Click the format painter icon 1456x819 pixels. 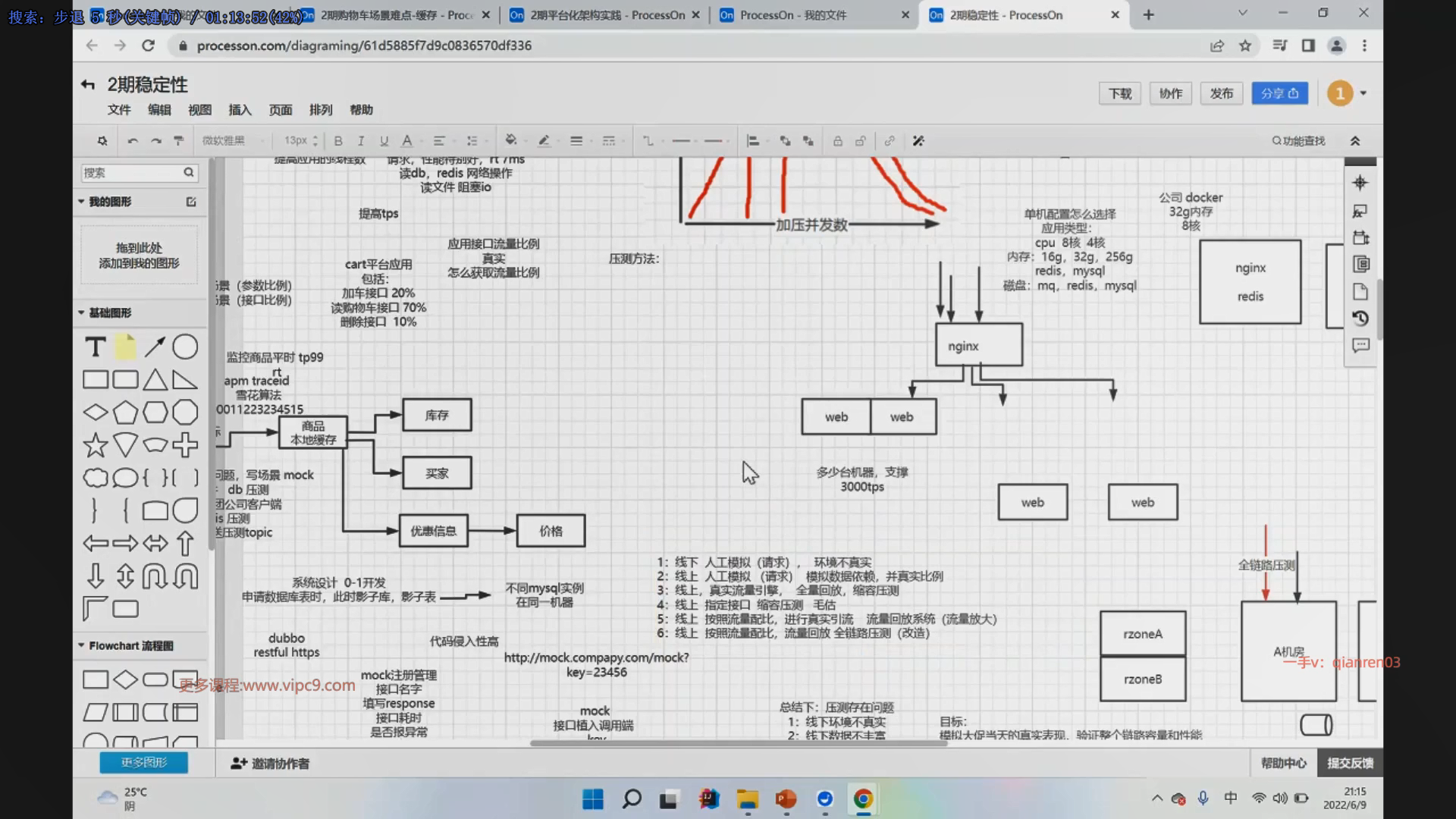[179, 141]
